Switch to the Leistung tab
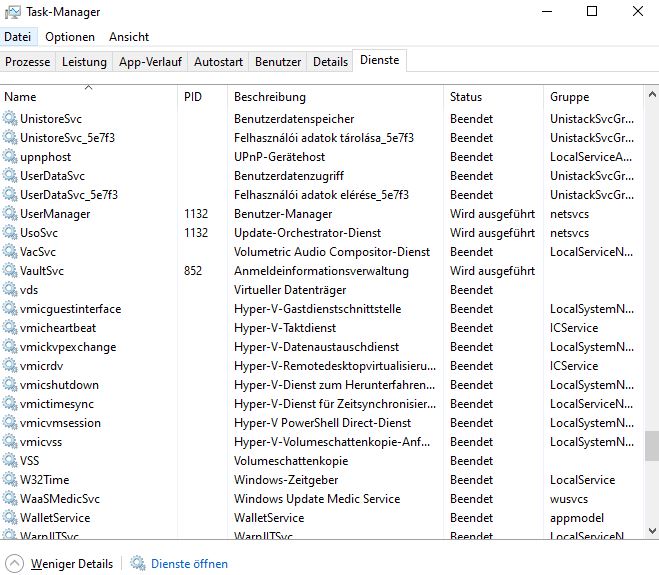Screen dimensions: 659x575 tap(84, 62)
